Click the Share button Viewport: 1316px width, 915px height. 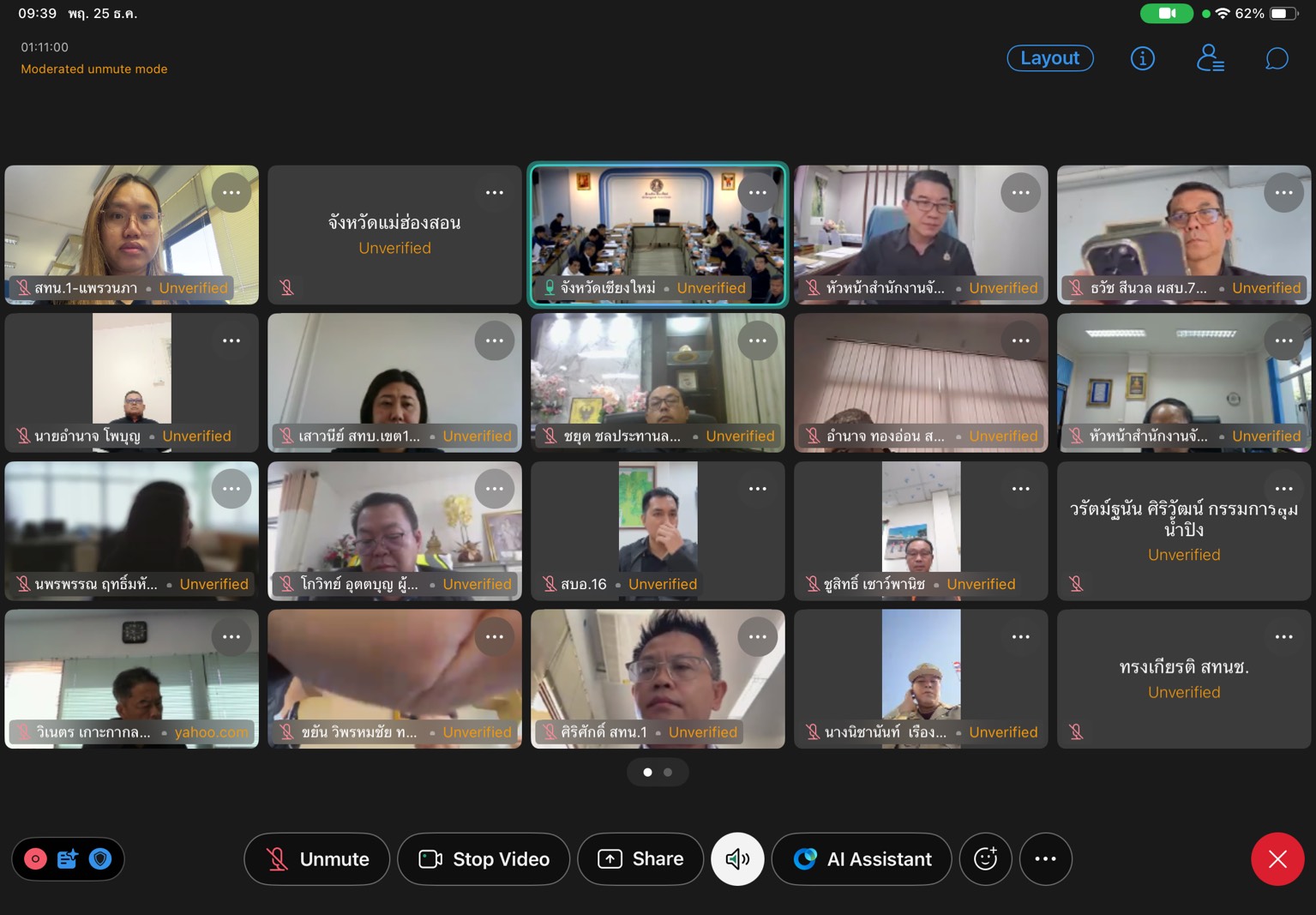pos(640,858)
